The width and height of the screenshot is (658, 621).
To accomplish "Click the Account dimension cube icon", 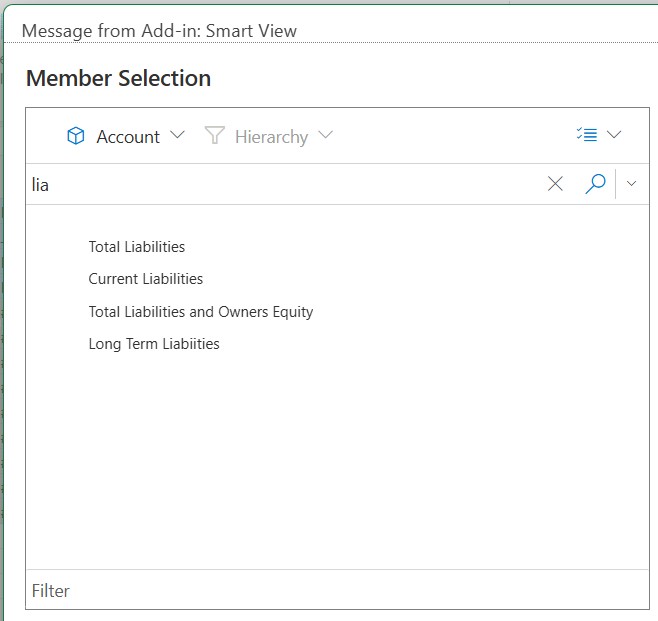I will 76,136.
